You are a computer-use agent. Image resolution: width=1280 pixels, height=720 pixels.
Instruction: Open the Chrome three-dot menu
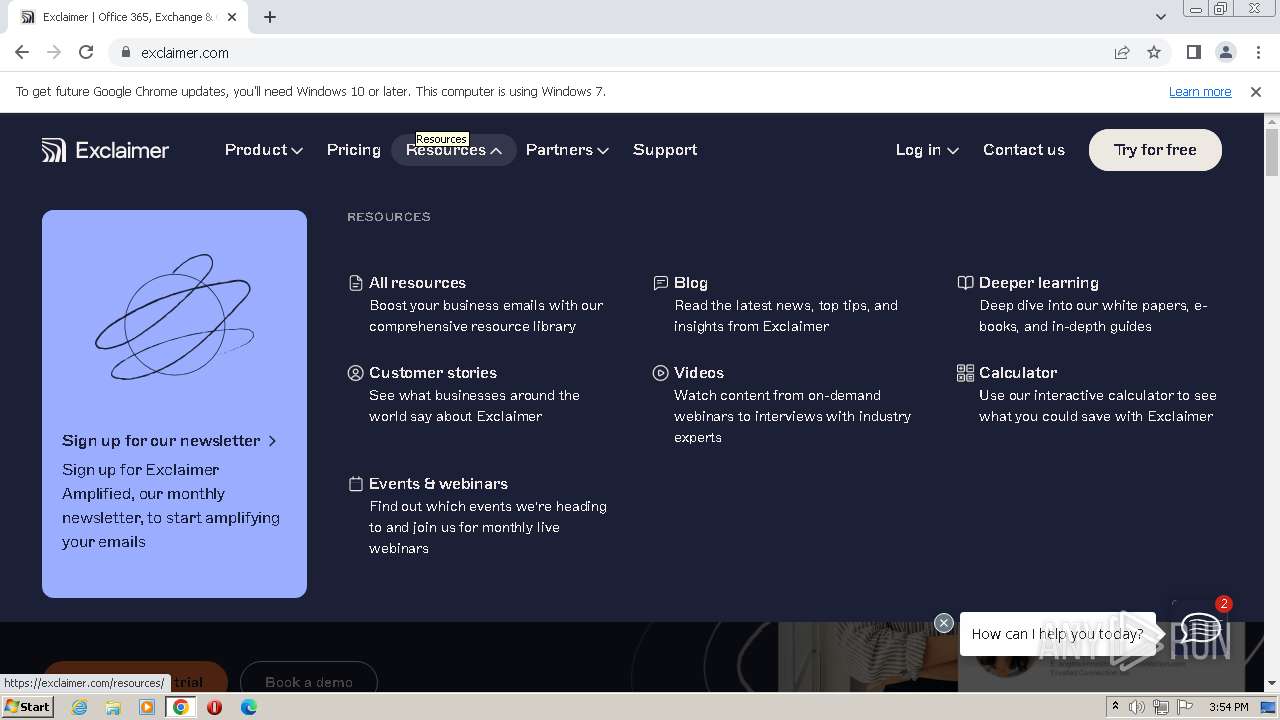point(1257,52)
